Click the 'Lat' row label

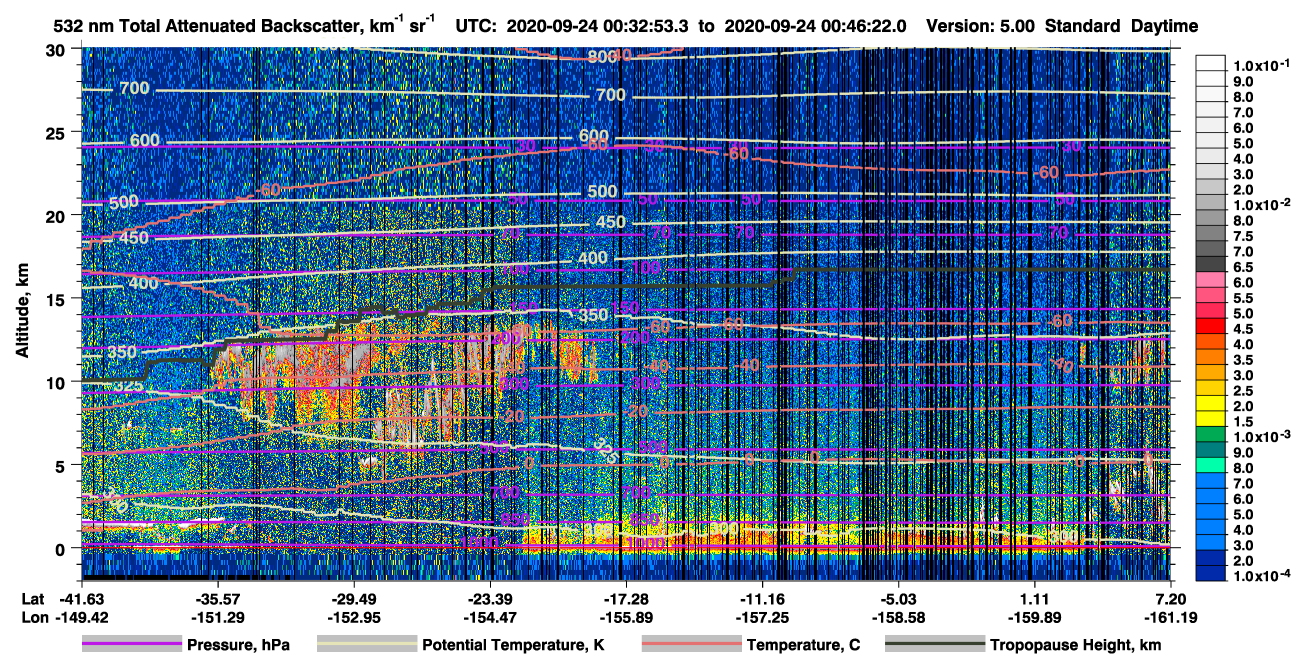tap(32, 599)
